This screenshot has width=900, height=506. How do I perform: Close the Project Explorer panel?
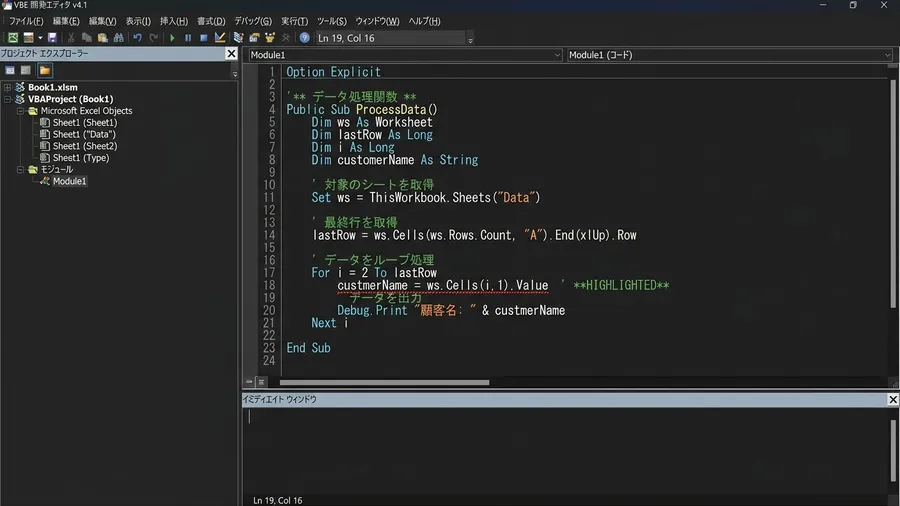click(231, 53)
